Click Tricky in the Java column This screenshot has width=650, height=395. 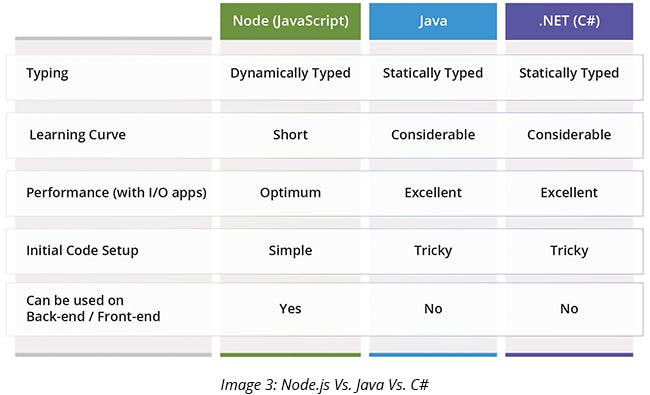pyautogui.click(x=433, y=251)
